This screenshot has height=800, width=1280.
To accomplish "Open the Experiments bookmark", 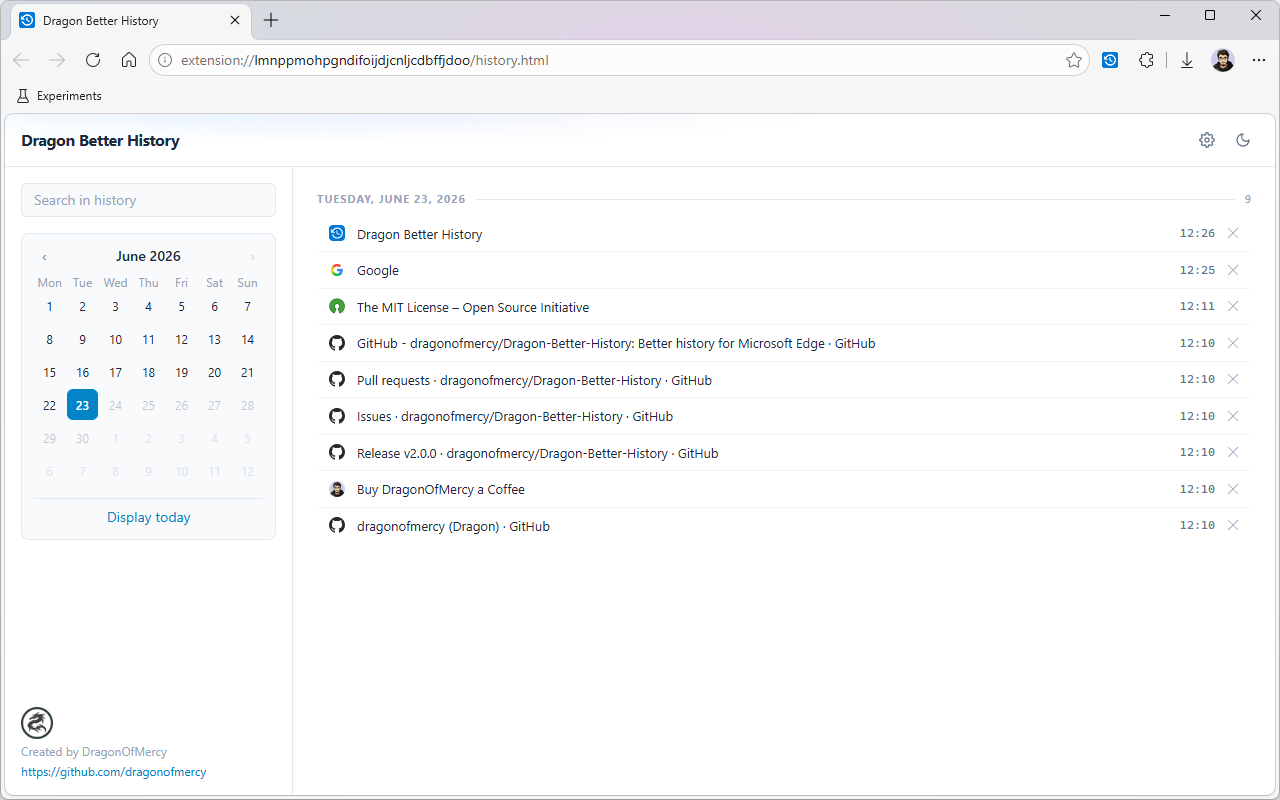I will coord(60,96).
